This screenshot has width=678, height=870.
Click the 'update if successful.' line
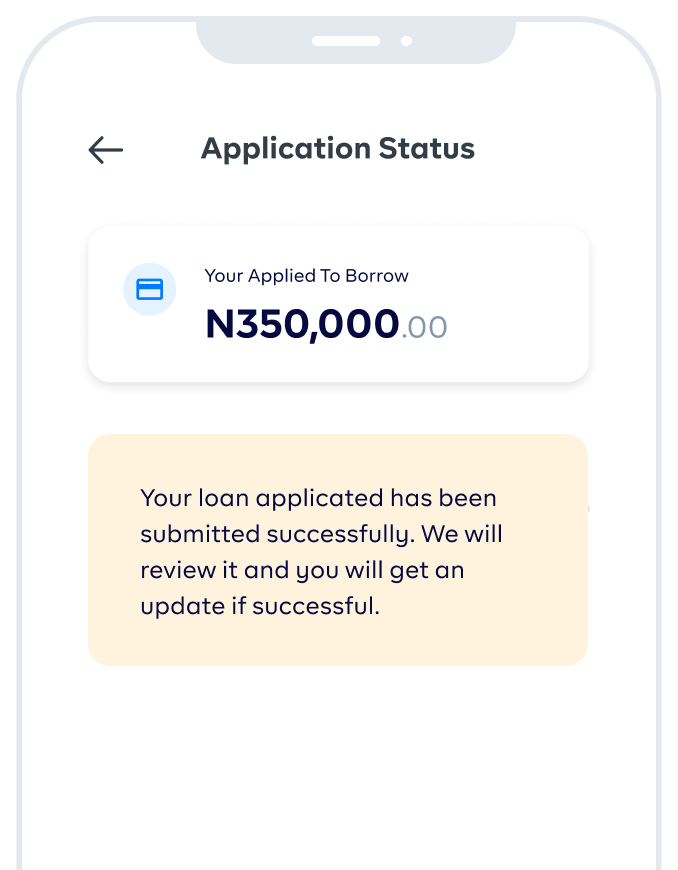pos(260,606)
